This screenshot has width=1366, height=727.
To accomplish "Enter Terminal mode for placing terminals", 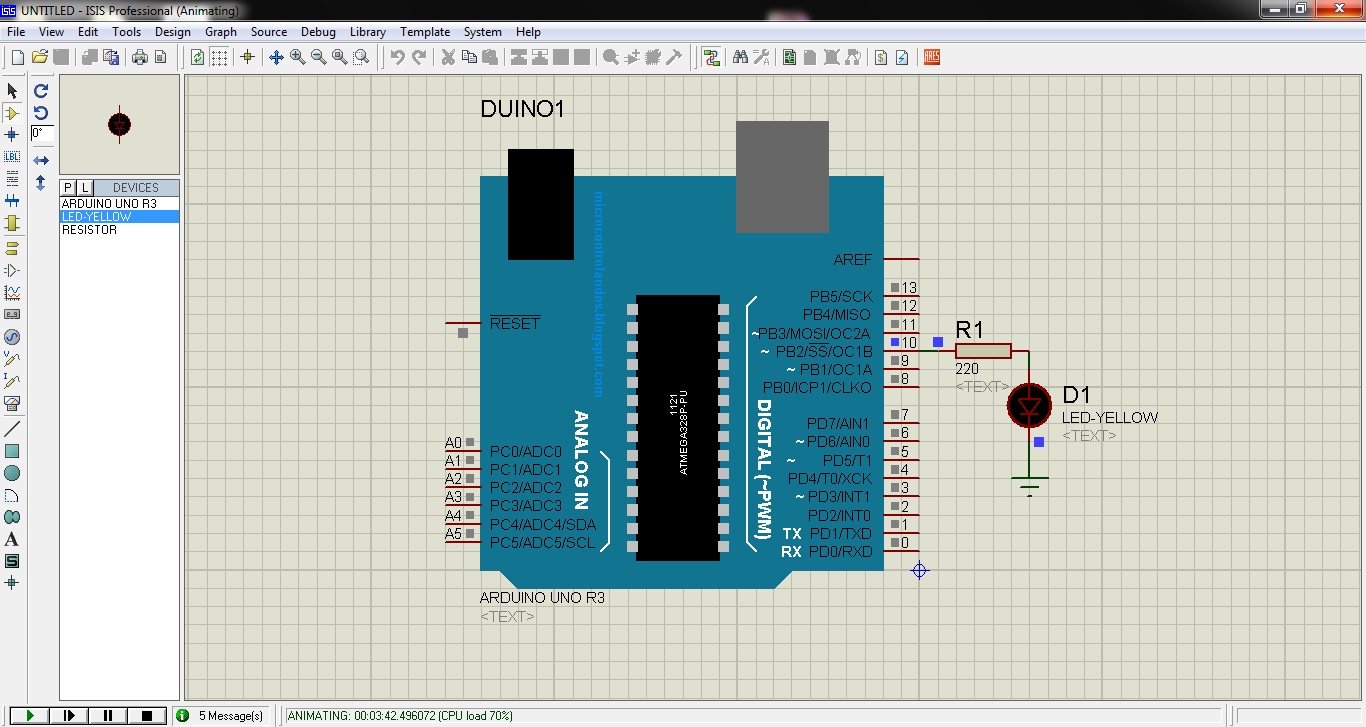I will (12, 247).
